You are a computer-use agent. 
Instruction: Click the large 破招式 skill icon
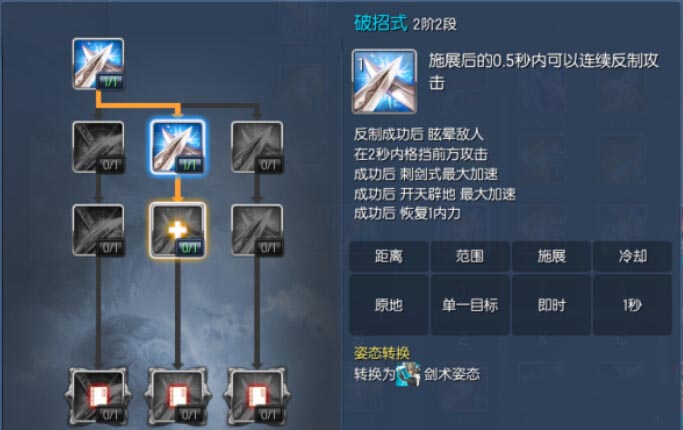384,81
